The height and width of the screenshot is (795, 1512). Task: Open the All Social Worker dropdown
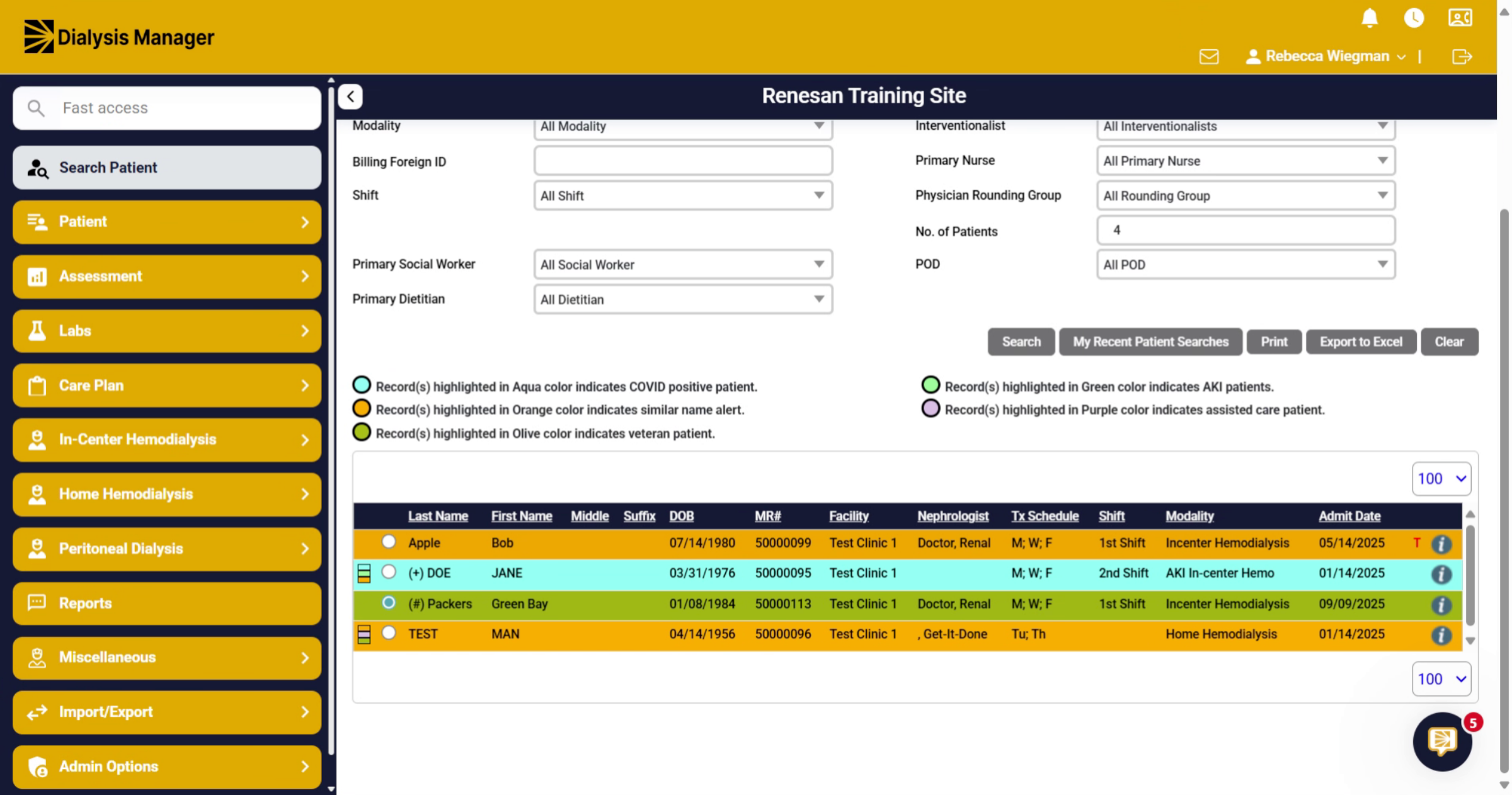pos(683,265)
